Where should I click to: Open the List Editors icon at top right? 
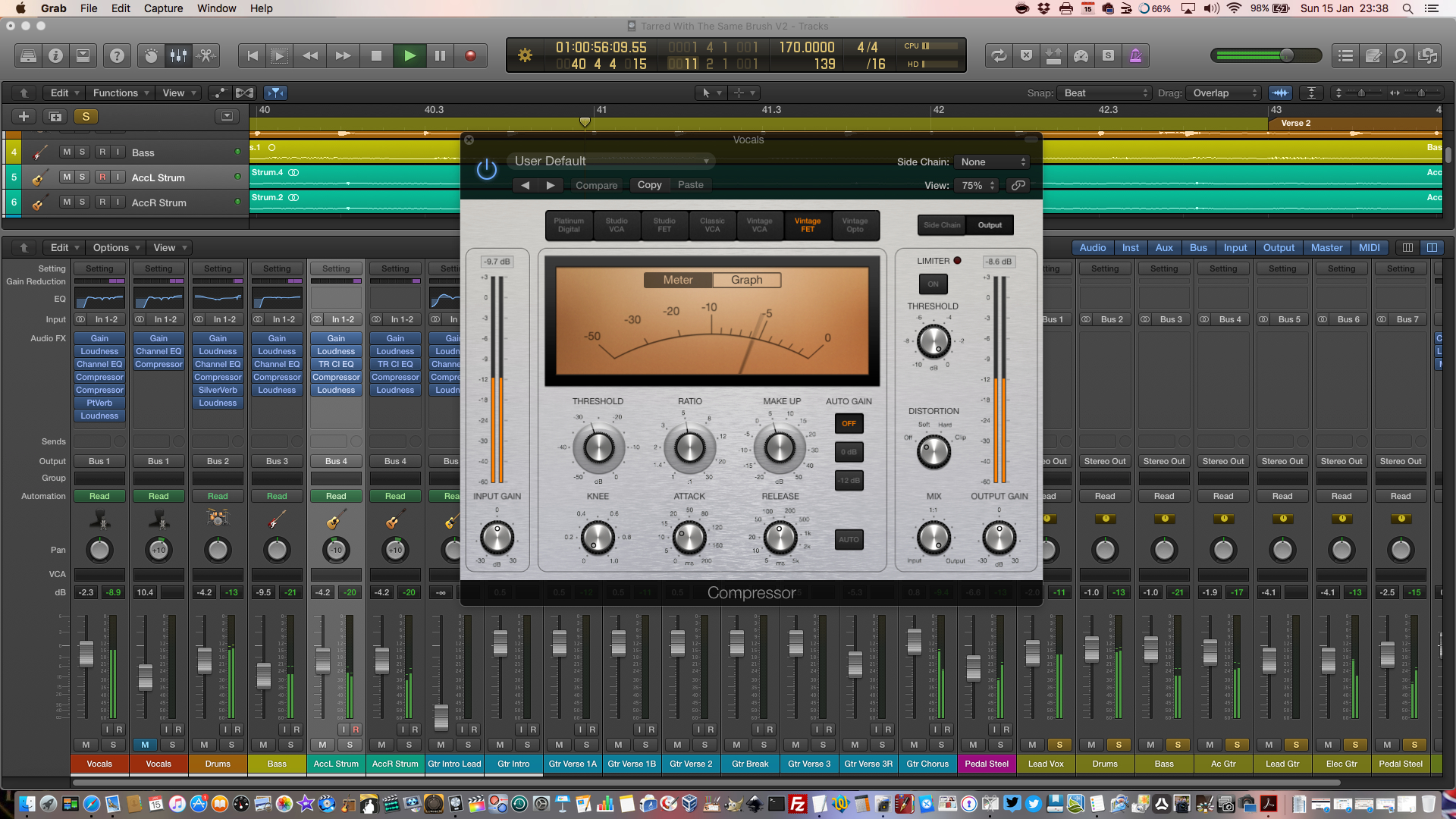click(1345, 55)
